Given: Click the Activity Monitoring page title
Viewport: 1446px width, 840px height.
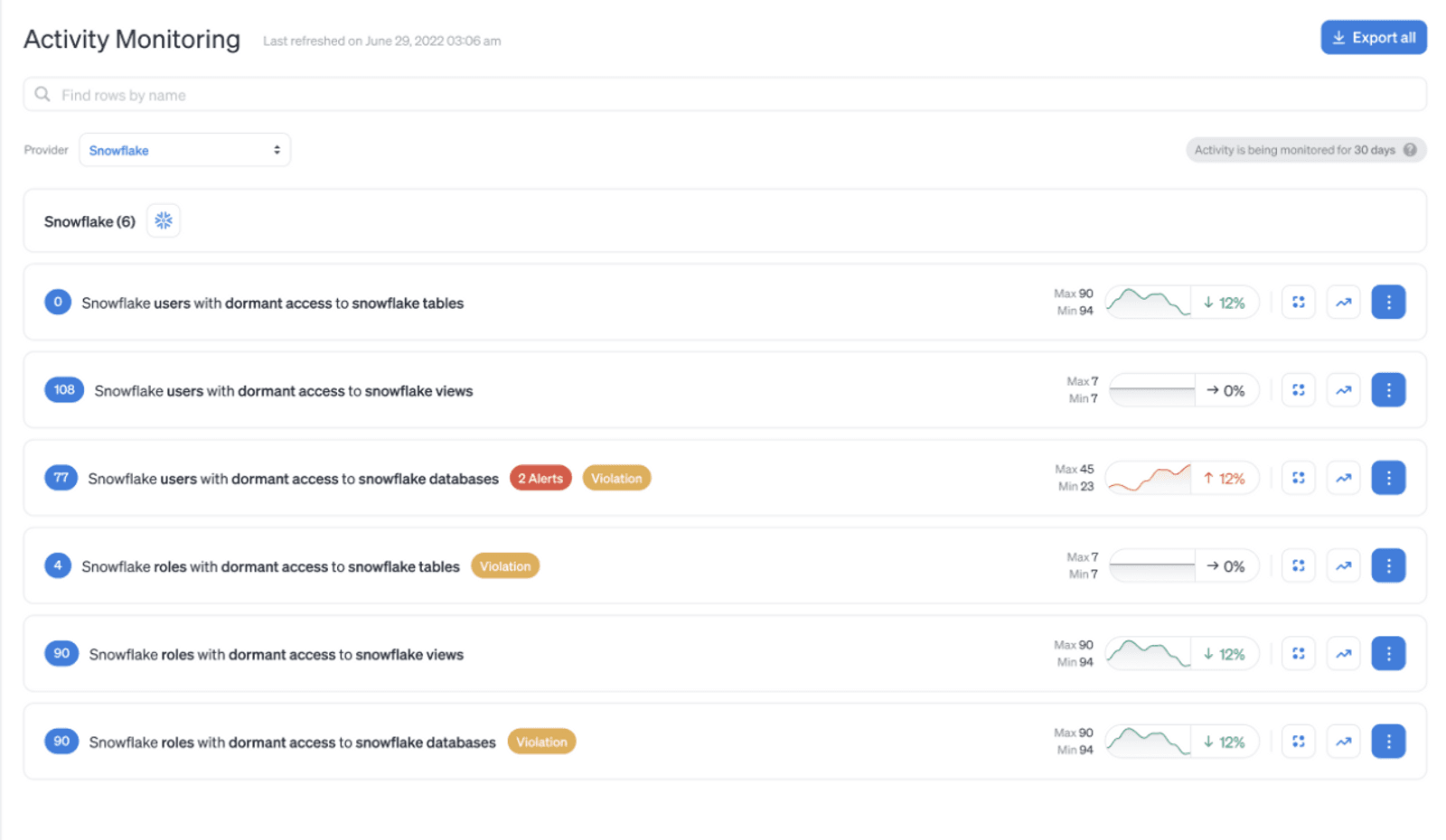Looking at the screenshot, I should 132,40.
